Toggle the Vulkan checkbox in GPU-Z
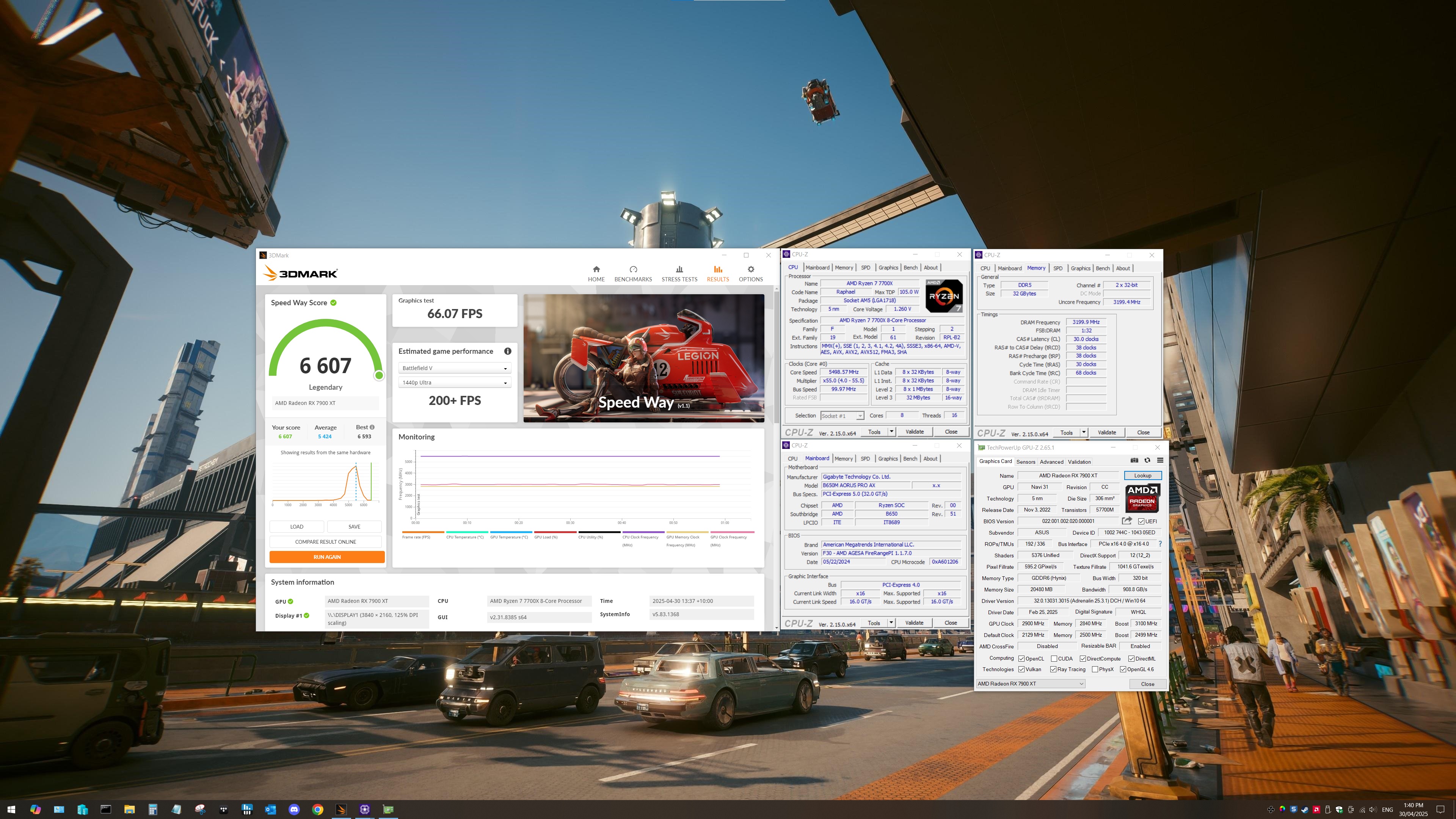The height and width of the screenshot is (819, 1456). [x=1021, y=669]
